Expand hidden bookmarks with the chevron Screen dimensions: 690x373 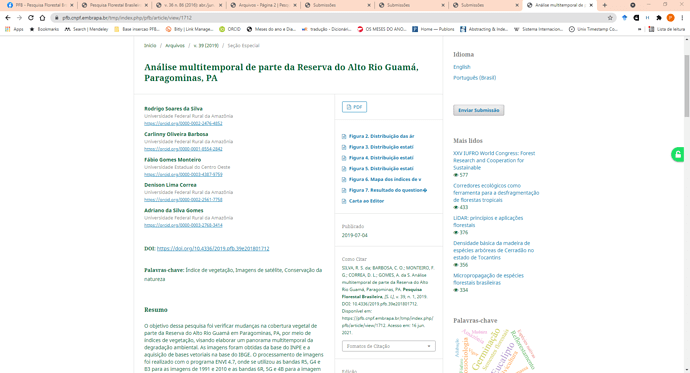639,29
